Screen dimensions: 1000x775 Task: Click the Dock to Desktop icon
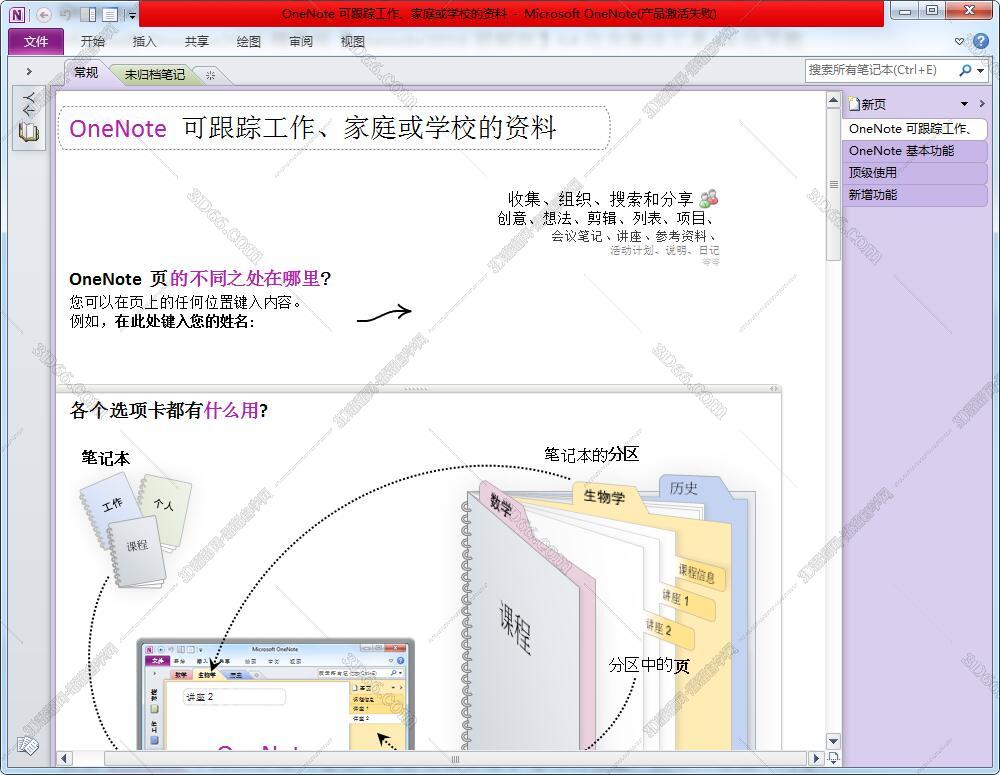pos(89,14)
